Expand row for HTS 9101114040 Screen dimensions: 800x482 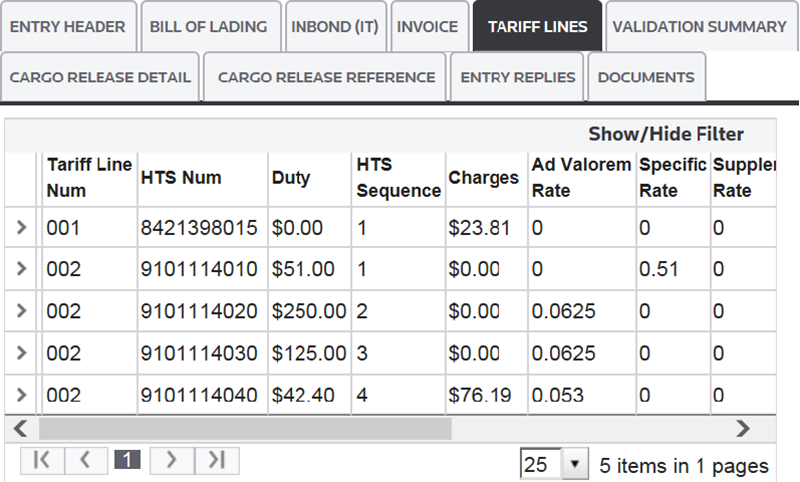22,395
